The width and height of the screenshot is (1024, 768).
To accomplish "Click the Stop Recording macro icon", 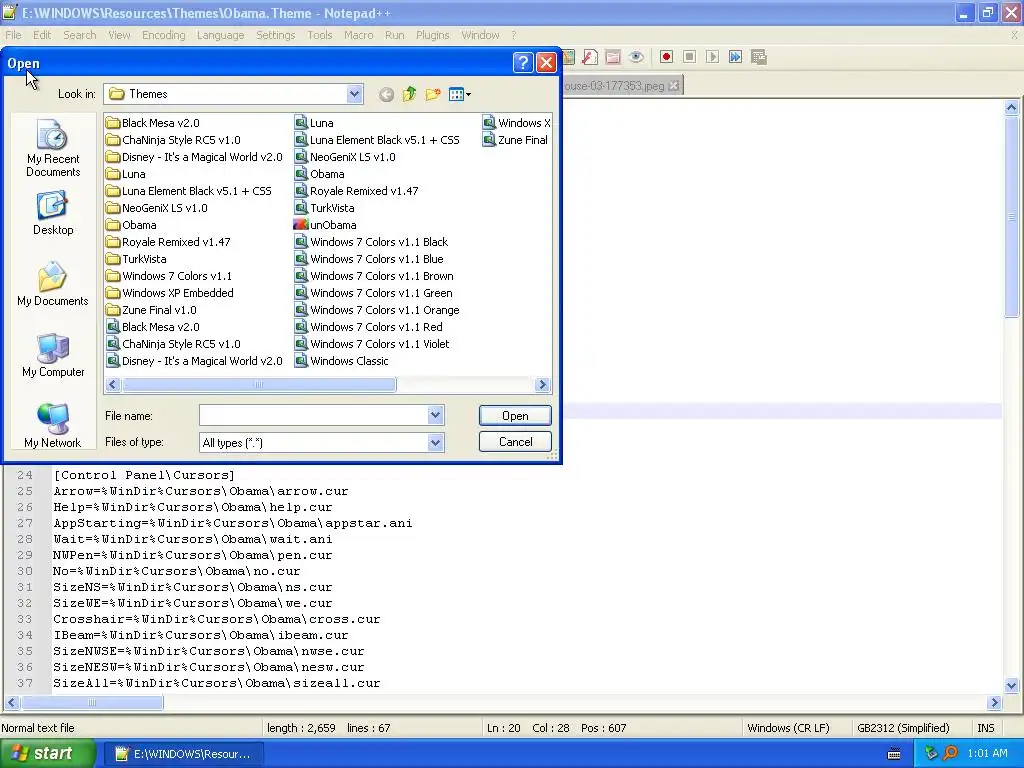I will (689, 57).
